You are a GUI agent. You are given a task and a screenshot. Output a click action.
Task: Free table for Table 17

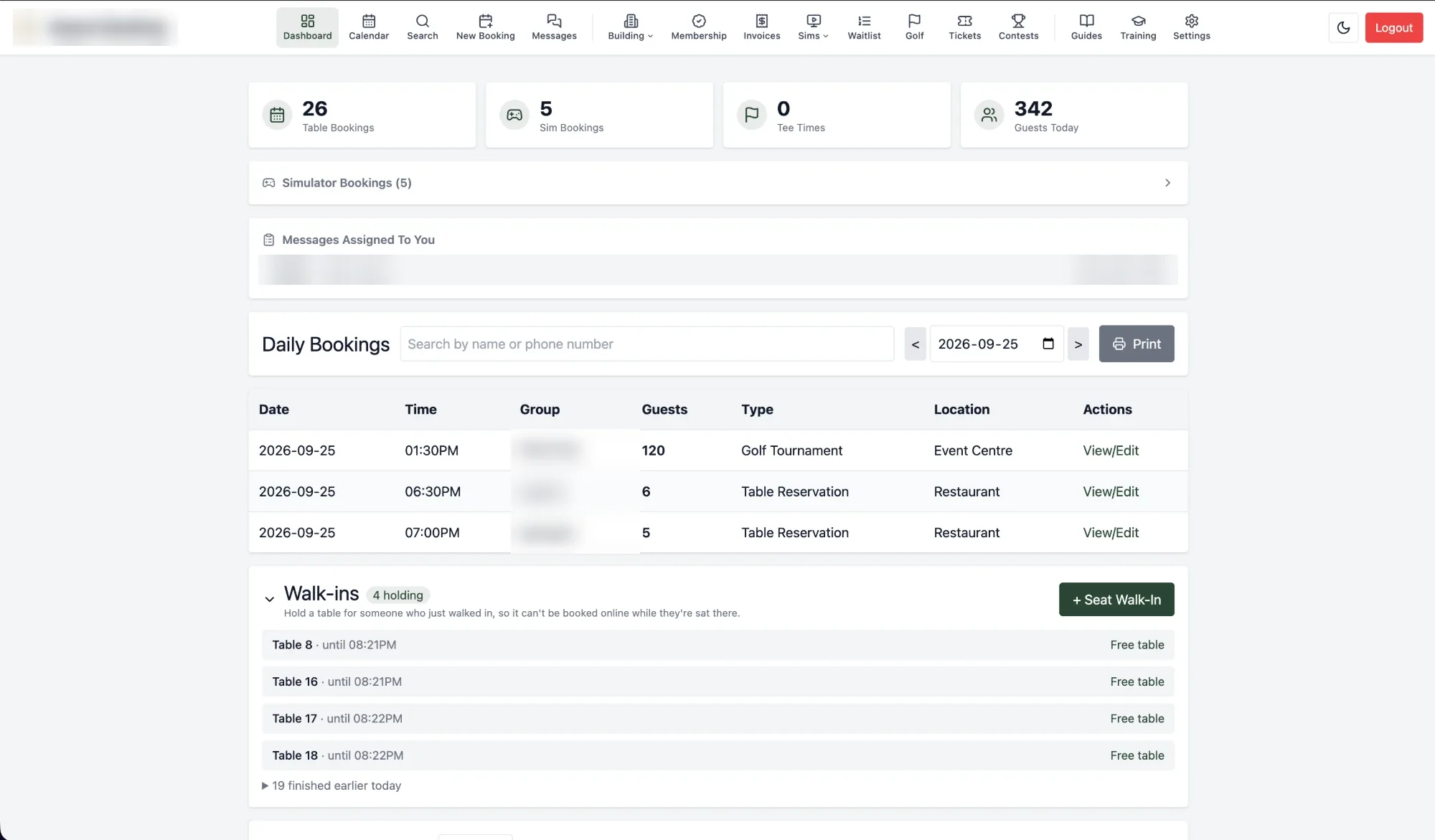tap(1137, 719)
